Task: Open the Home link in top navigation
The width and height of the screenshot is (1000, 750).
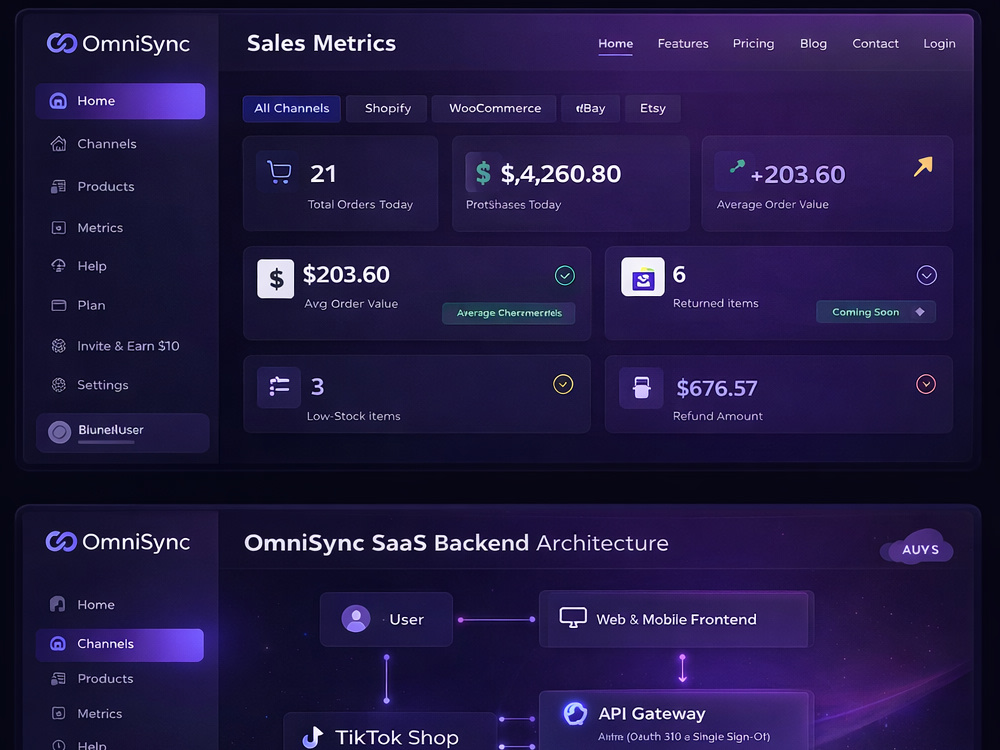Action: pos(615,43)
